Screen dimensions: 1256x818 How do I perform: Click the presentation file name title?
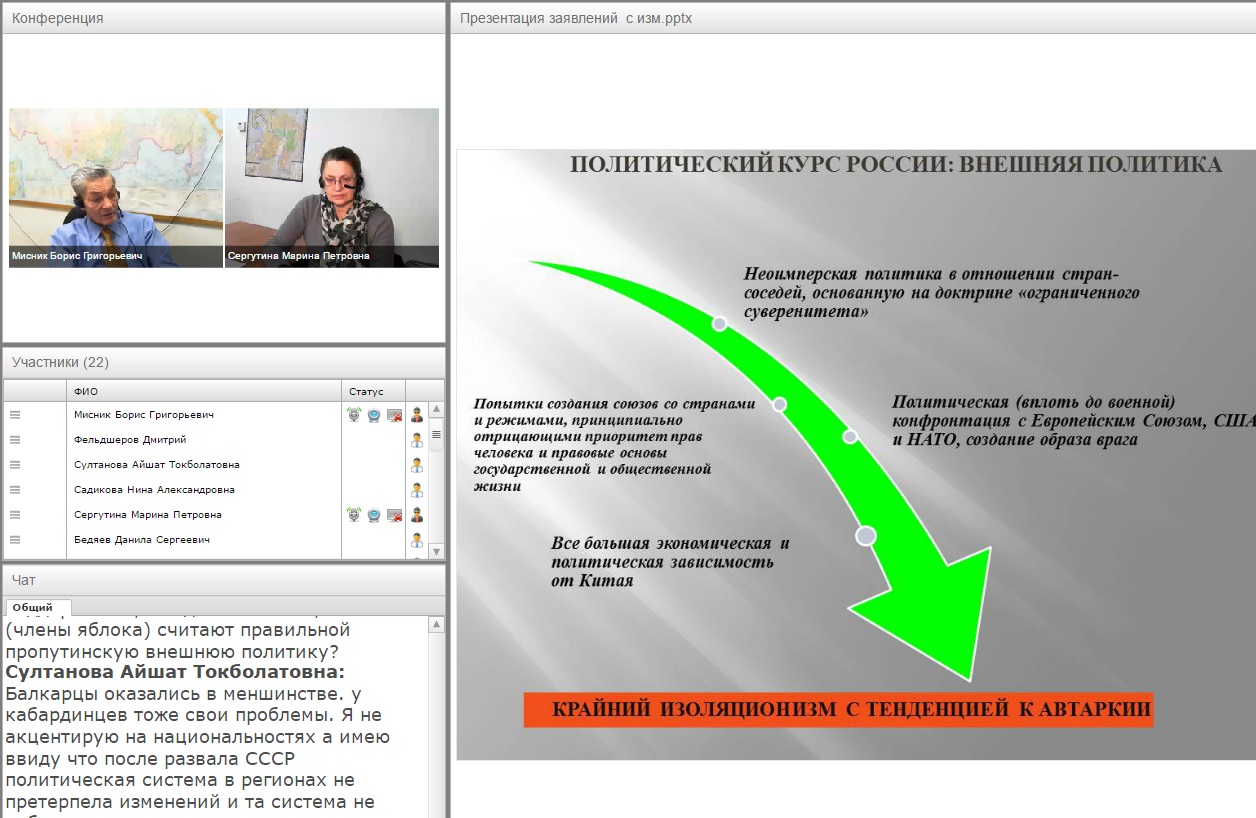click(x=575, y=18)
